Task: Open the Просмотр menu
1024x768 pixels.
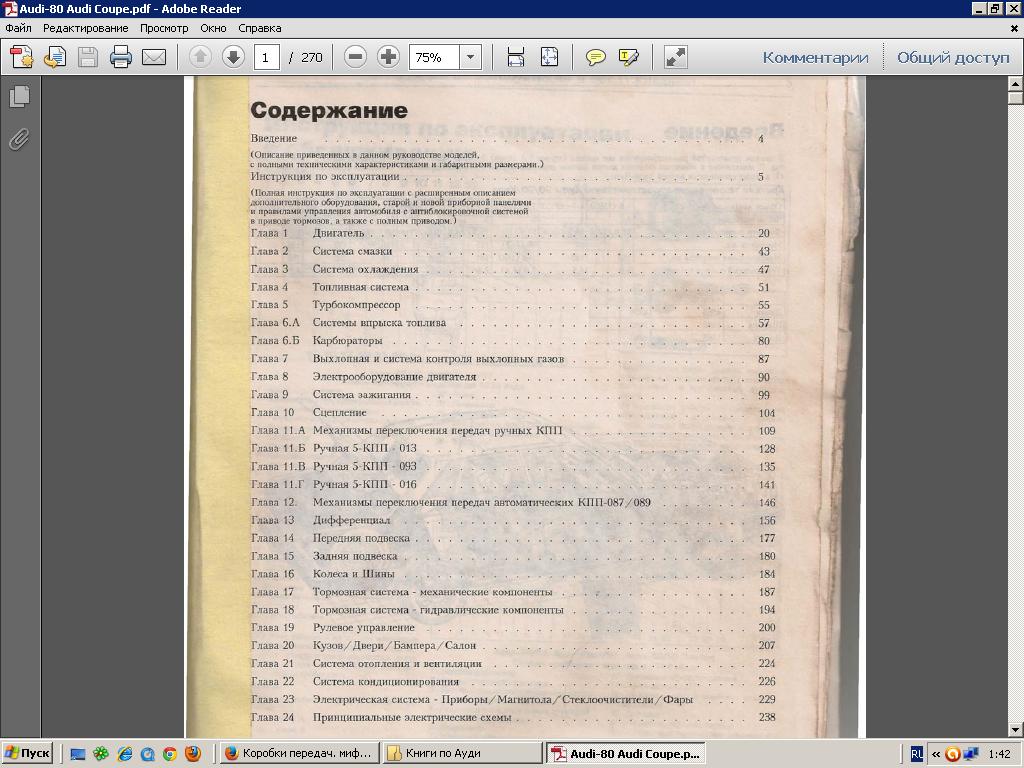Action: 164,28
